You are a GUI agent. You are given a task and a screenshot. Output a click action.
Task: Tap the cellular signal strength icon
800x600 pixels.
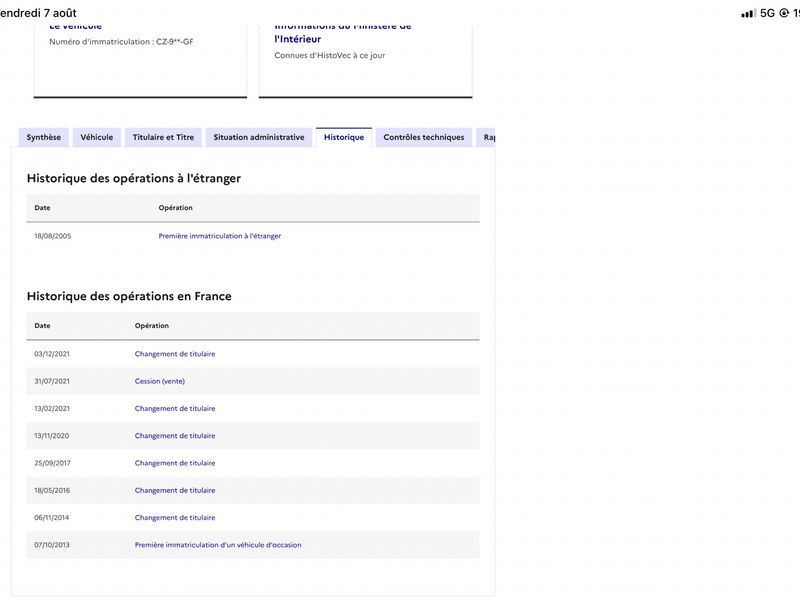[x=748, y=13]
